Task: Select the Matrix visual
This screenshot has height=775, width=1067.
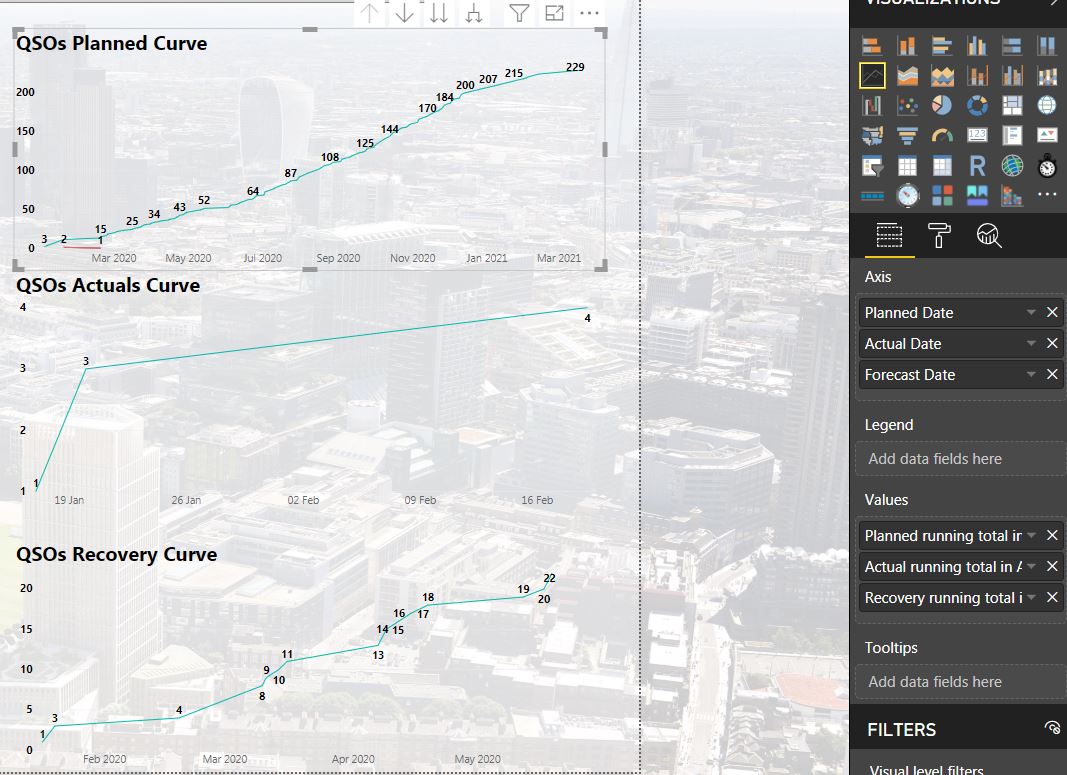Action: 942,165
